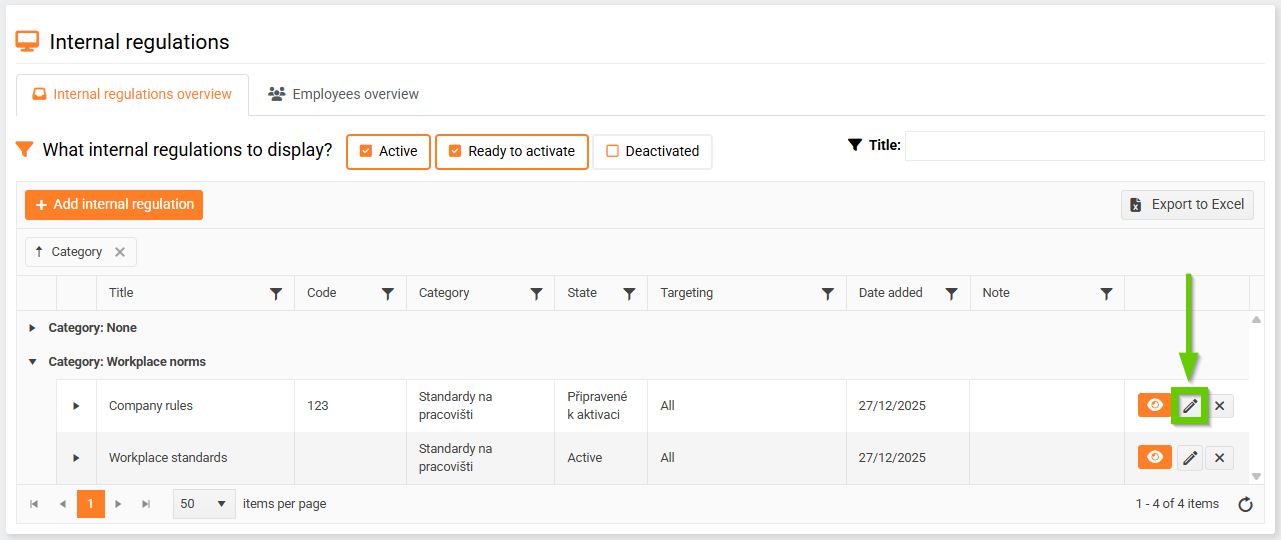Click Export to Excel button

coord(1187,205)
